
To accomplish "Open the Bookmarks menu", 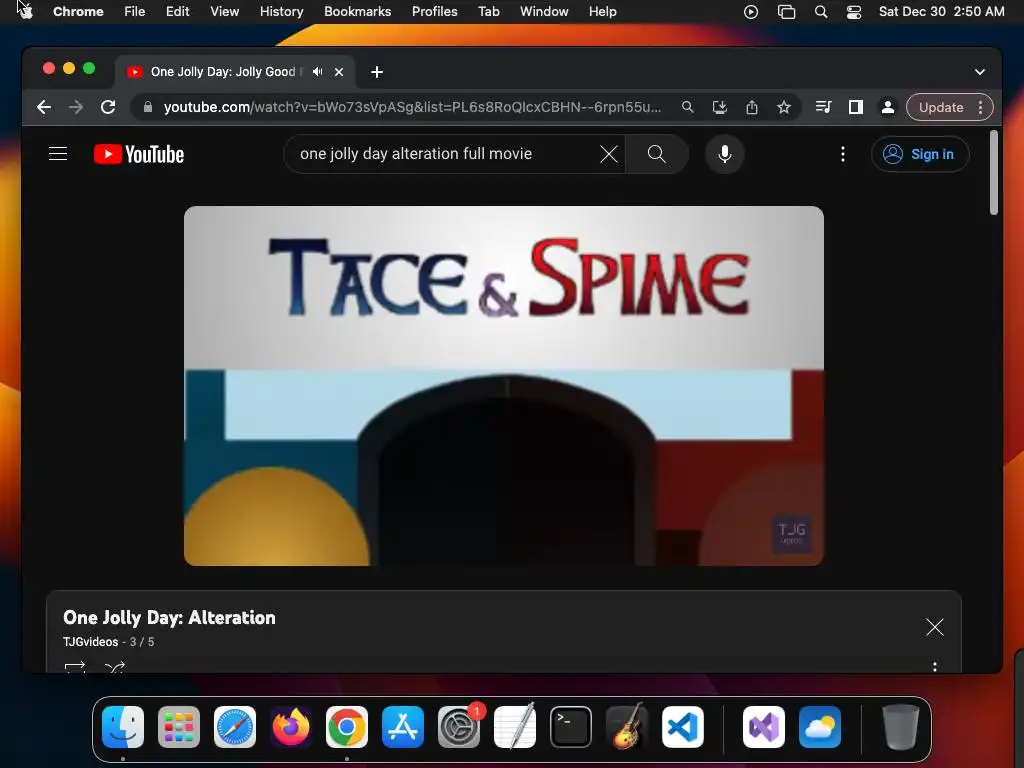I will pyautogui.click(x=357, y=11).
